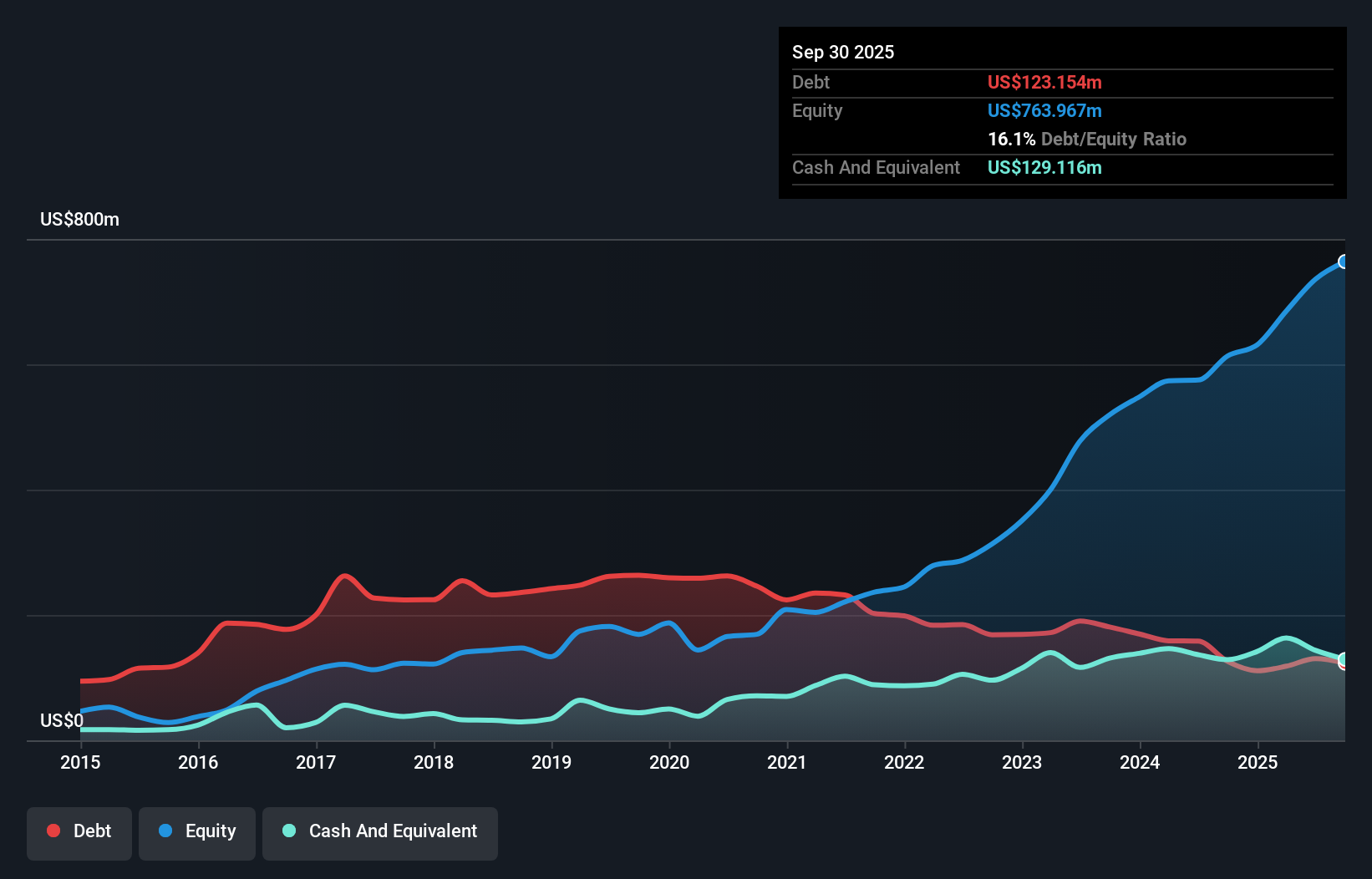
Task: Select the Equity line endpoint circle marker
Action: tap(1344, 262)
